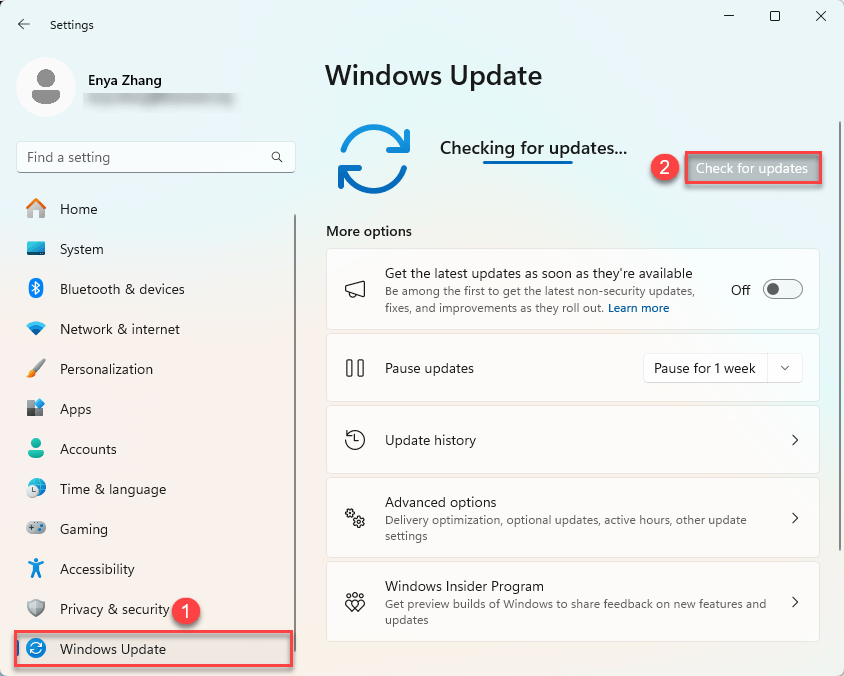Click the Privacy & security shield icon
The image size is (844, 676).
[37, 609]
